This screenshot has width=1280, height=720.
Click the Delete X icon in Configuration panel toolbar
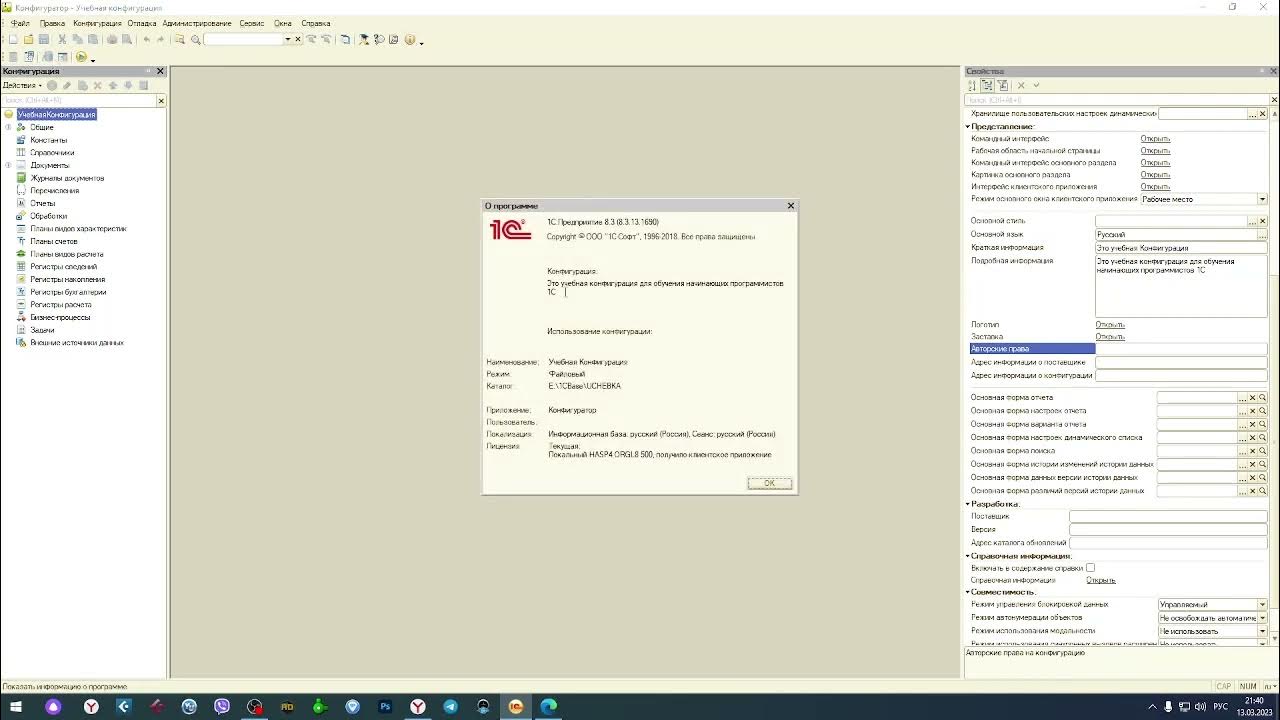(97, 85)
